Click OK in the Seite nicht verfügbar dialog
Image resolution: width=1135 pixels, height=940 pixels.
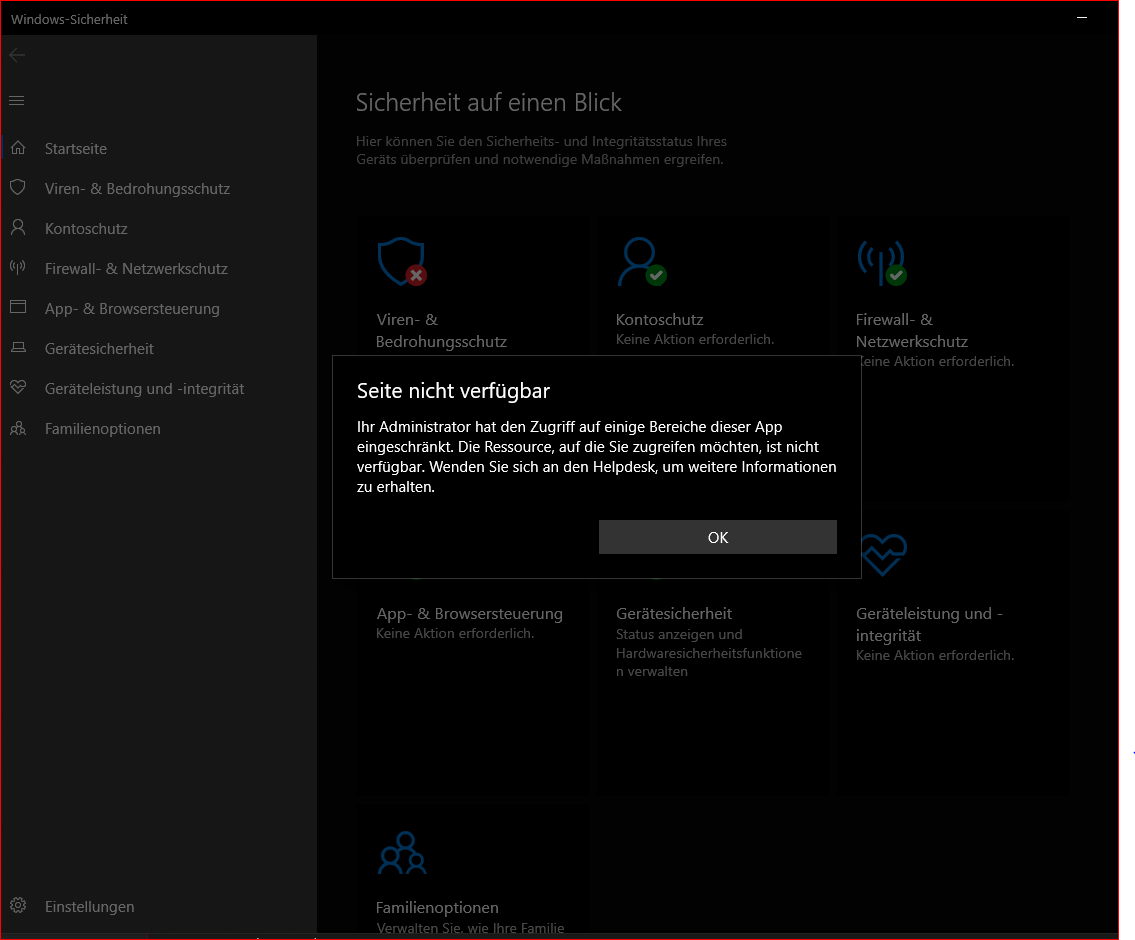(717, 537)
